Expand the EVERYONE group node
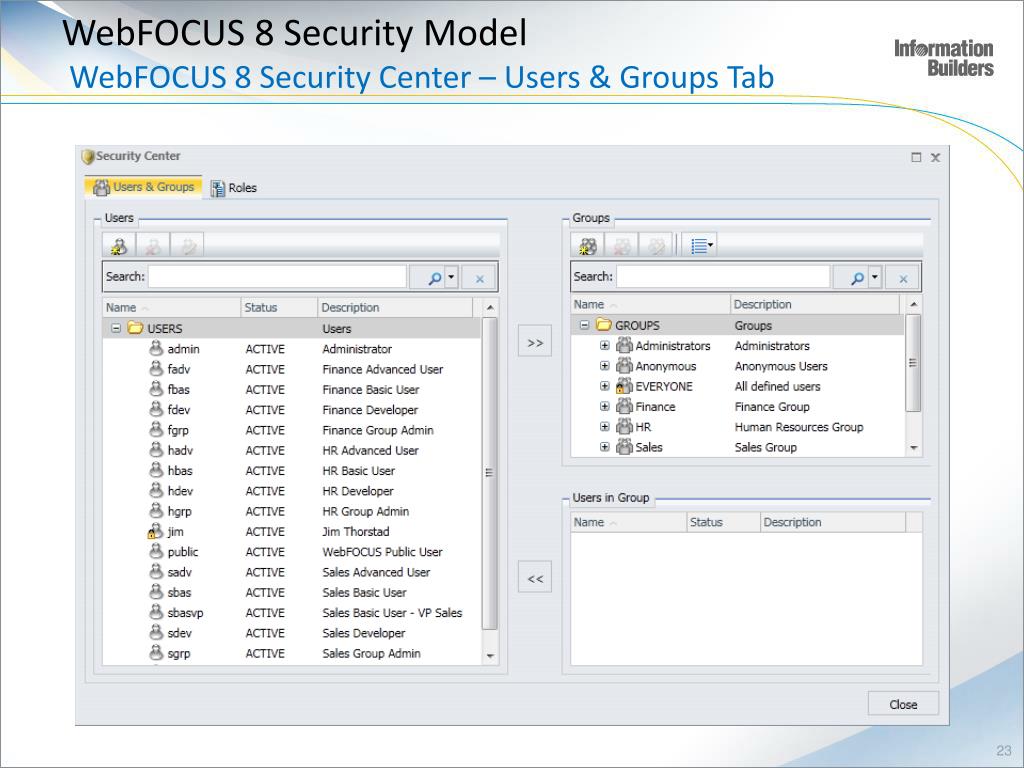1024x768 pixels. 605,386
